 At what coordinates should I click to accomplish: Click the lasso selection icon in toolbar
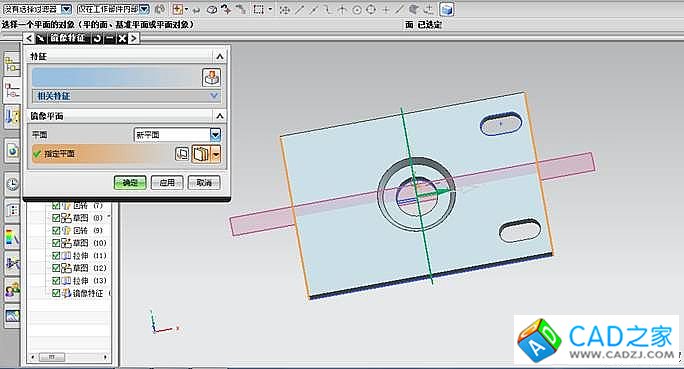click(212, 10)
